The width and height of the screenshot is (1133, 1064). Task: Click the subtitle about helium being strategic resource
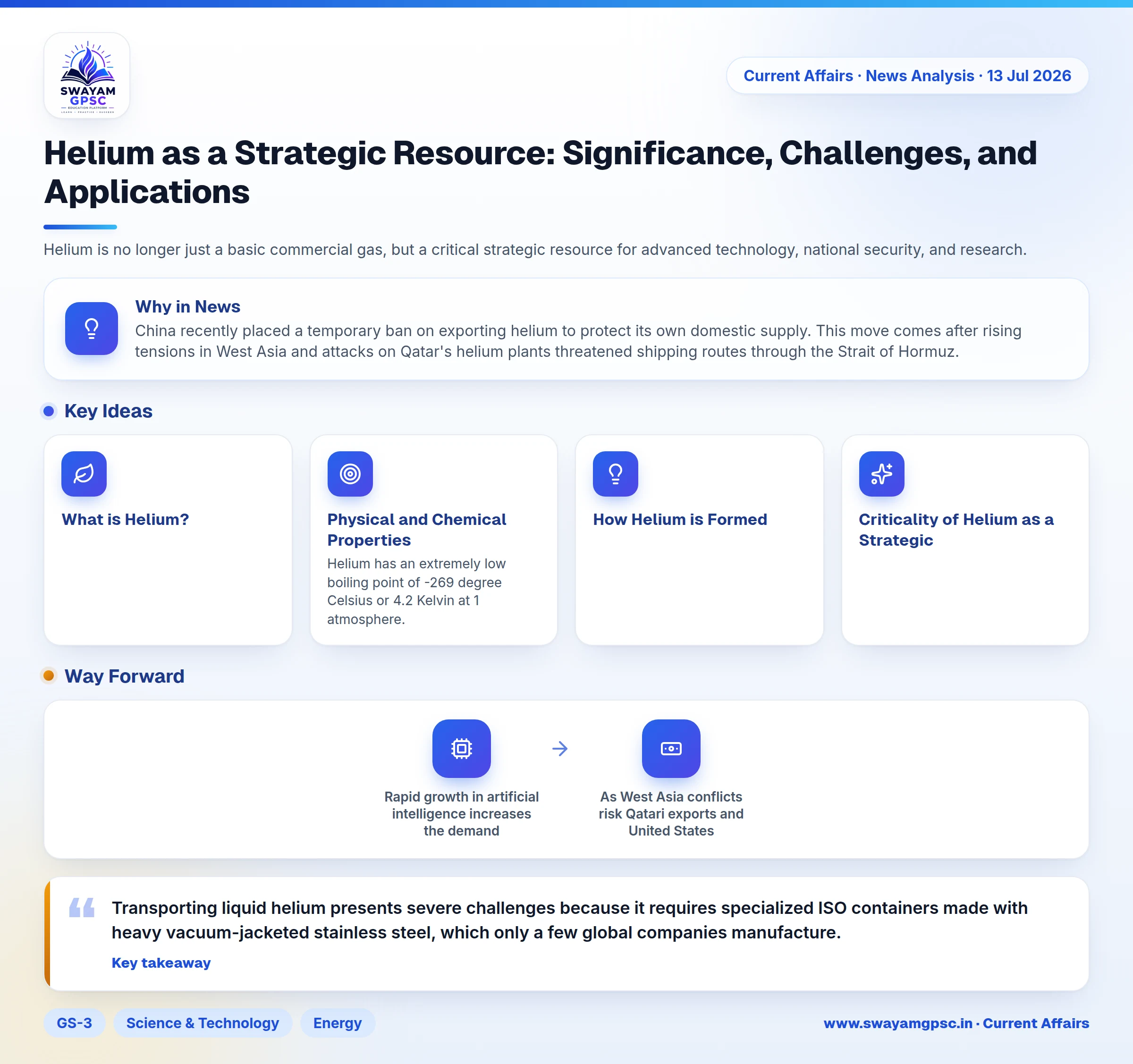(535, 250)
